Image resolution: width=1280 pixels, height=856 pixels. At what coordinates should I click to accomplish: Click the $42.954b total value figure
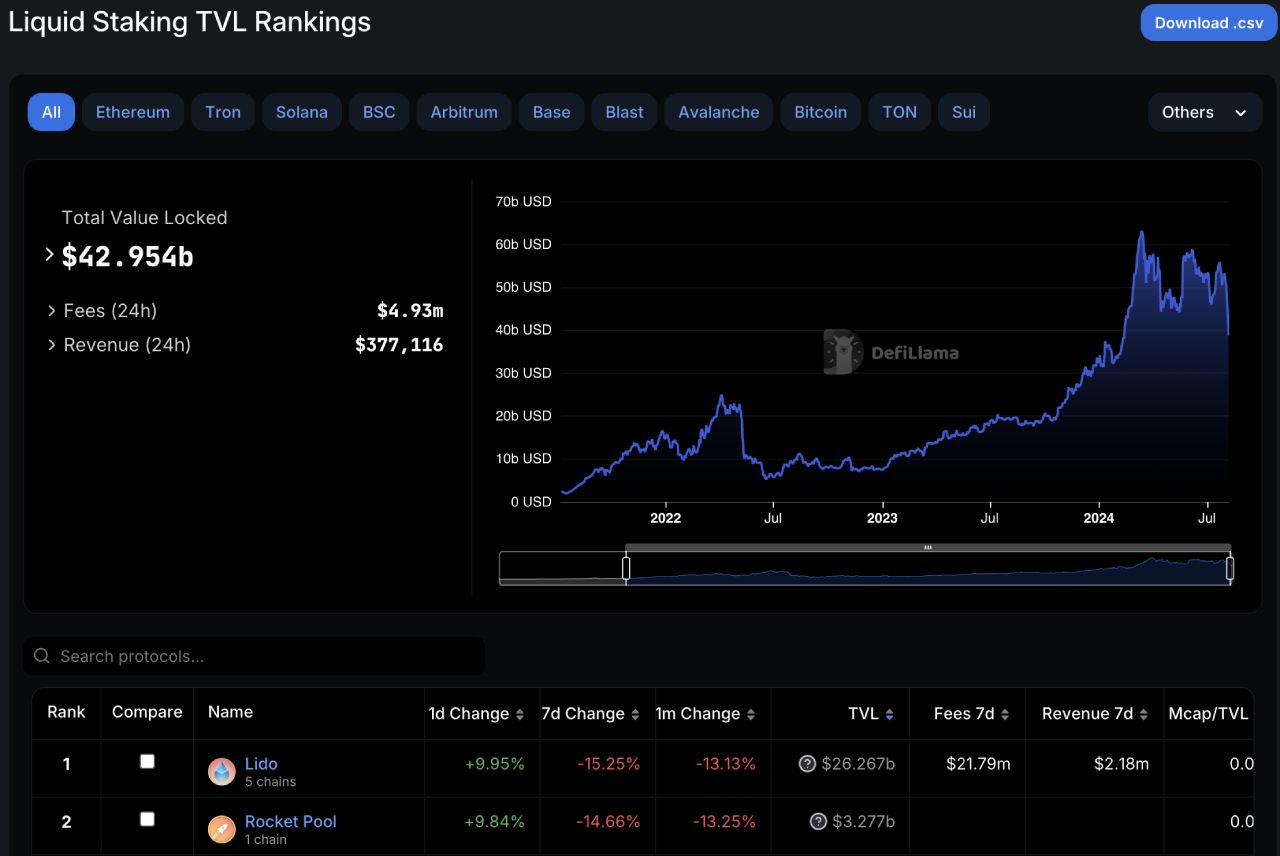pyautogui.click(x=127, y=256)
